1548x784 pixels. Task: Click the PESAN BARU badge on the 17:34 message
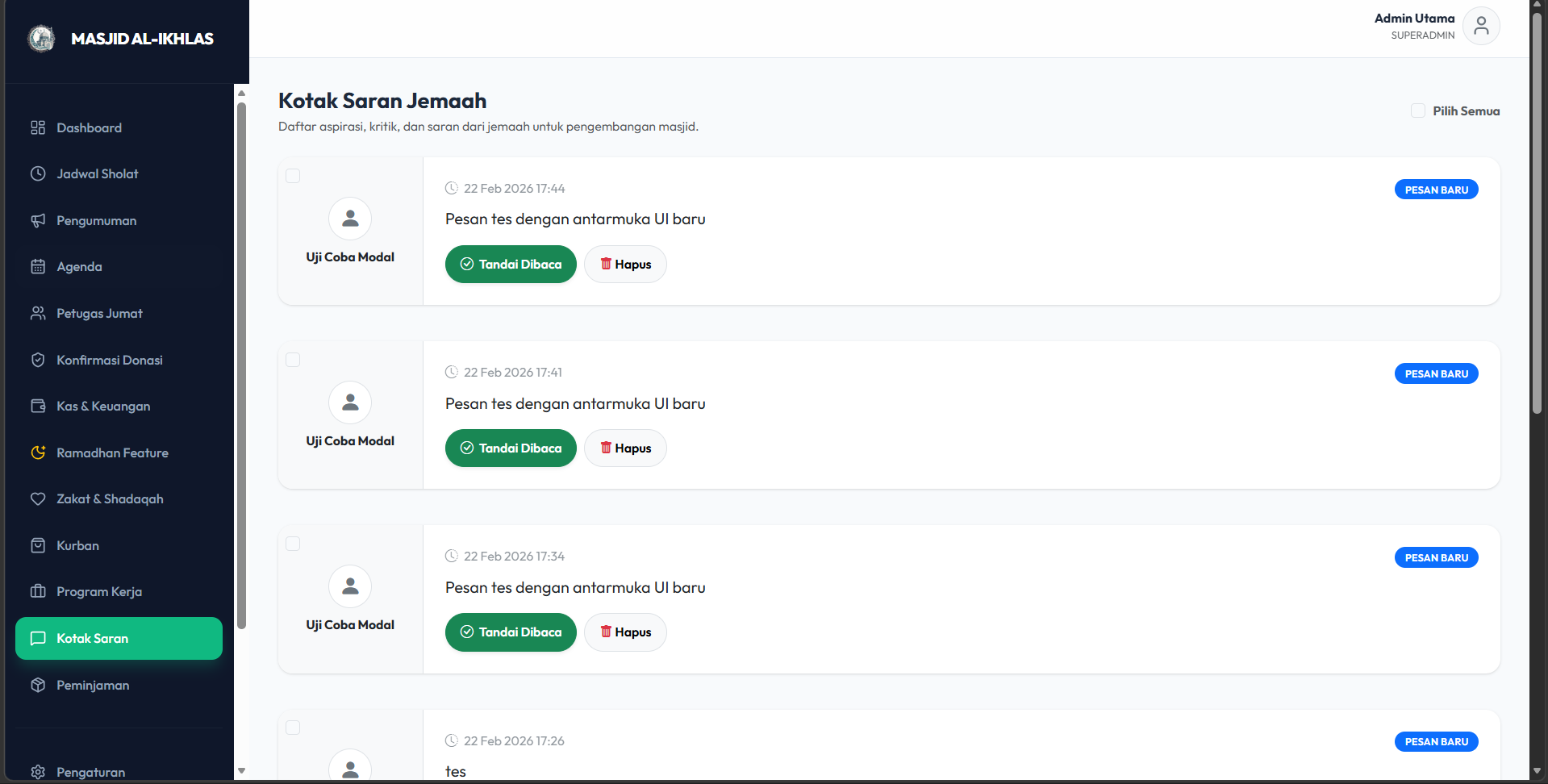1437,557
